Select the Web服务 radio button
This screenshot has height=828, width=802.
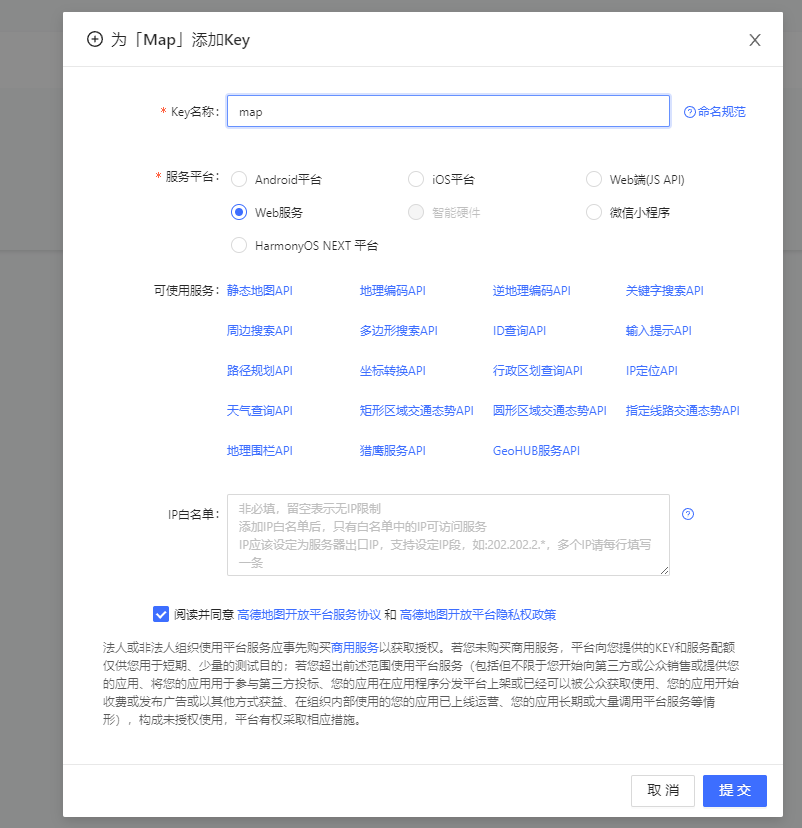(x=239, y=212)
